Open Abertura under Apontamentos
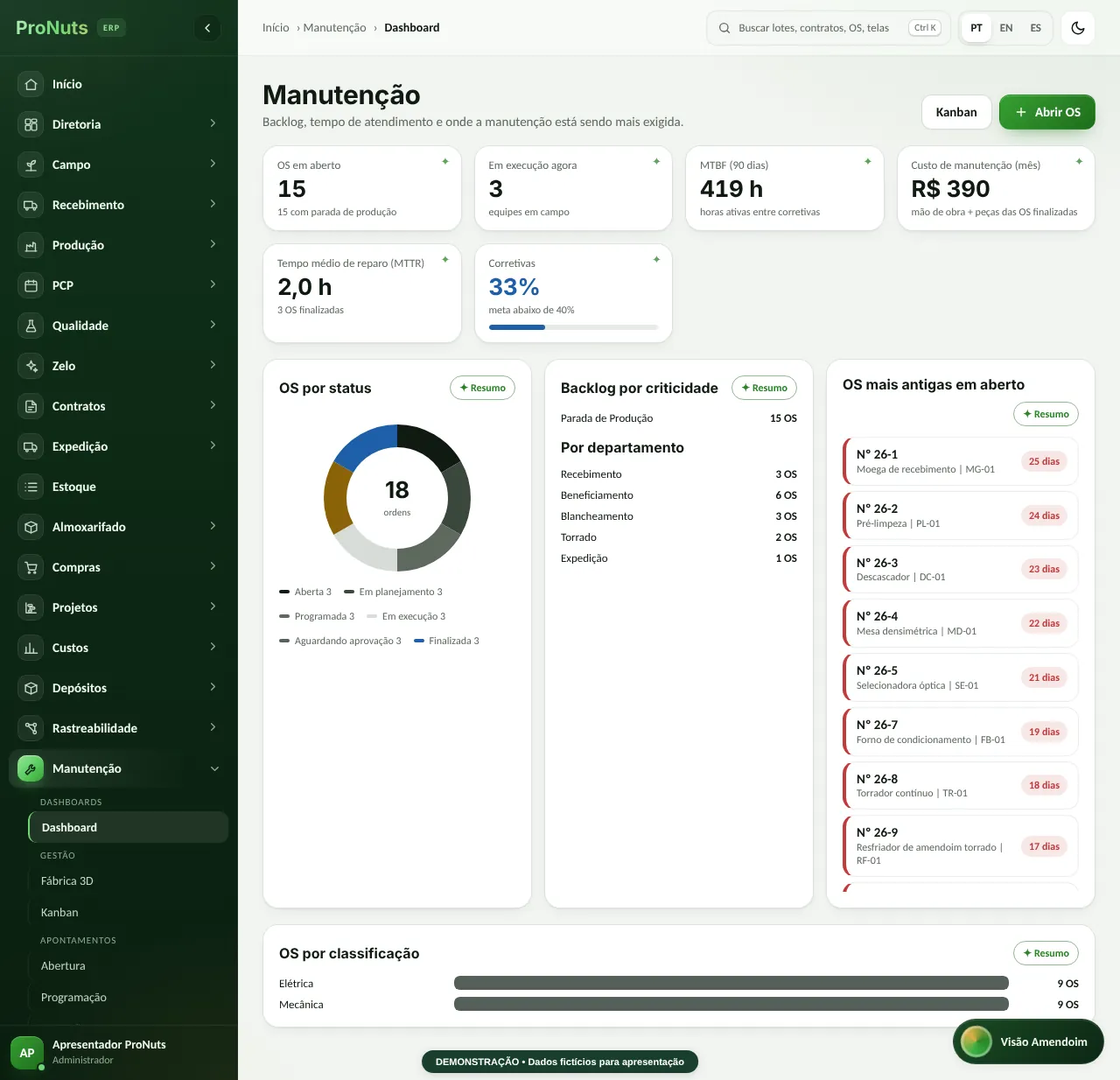The width and height of the screenshot is (1120, 1080). (x=129, y=965)
